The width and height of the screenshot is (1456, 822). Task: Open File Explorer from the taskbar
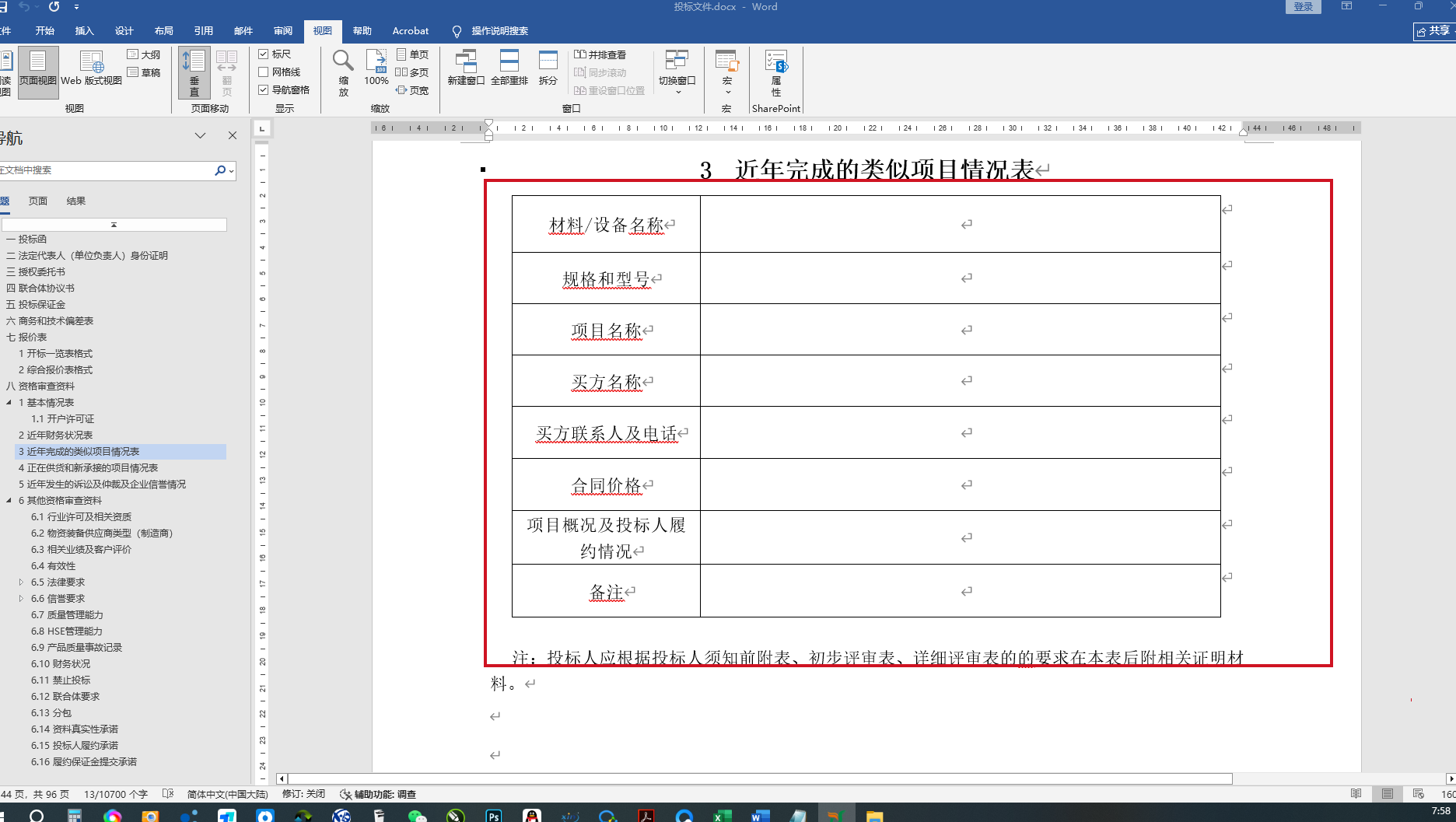click(x=875, y=815)
